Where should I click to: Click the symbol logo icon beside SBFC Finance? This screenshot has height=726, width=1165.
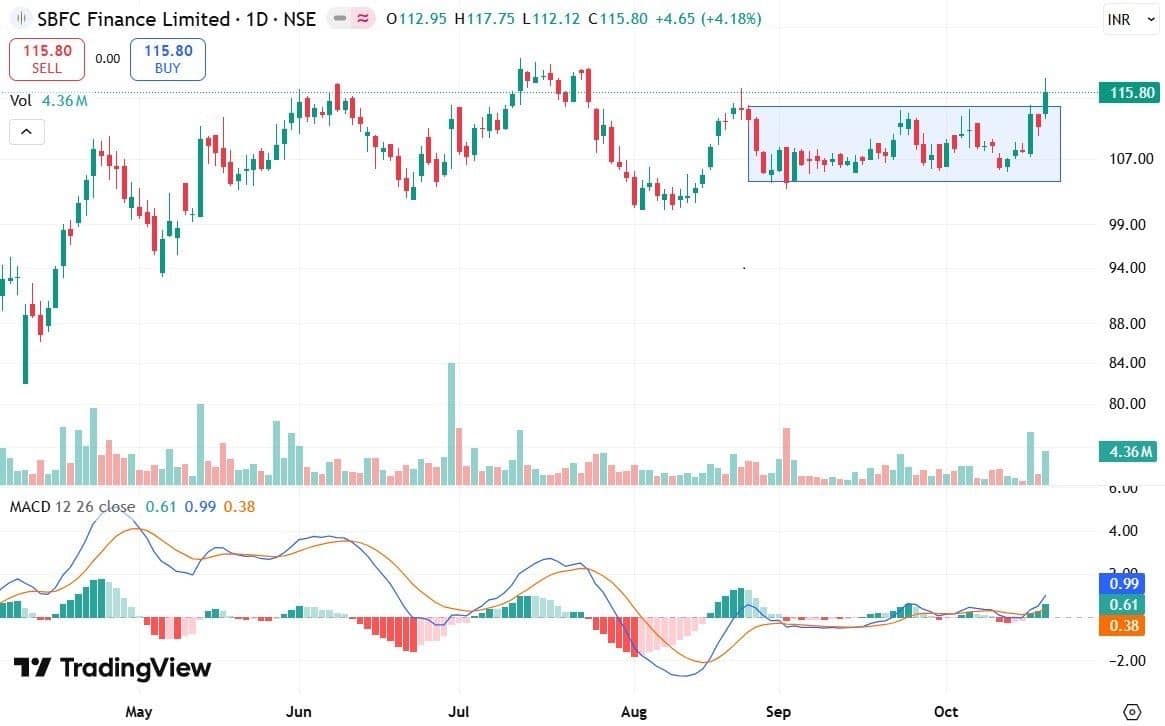(x=20, y=19)
